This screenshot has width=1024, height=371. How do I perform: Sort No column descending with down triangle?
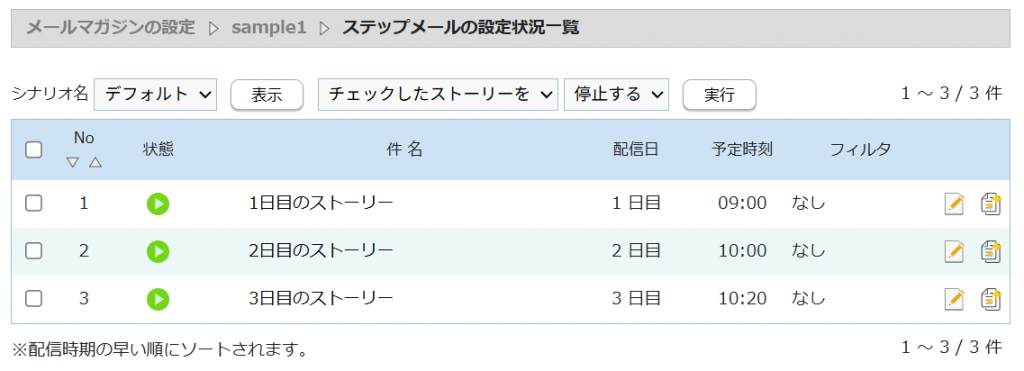(x=72, y=163)
